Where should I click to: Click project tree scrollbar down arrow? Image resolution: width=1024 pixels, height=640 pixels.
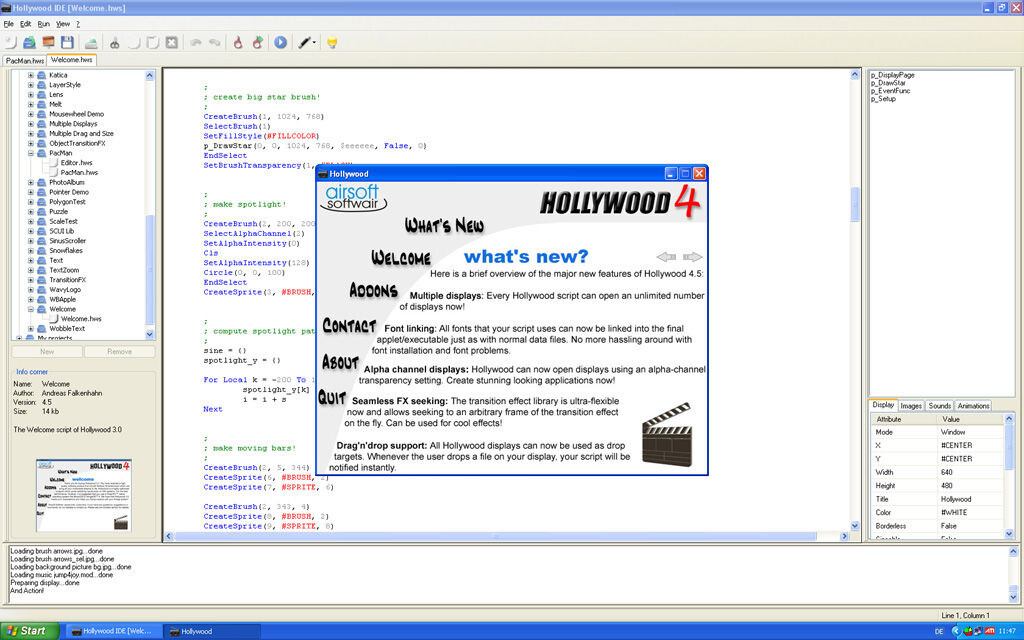[x=150, y=334]
